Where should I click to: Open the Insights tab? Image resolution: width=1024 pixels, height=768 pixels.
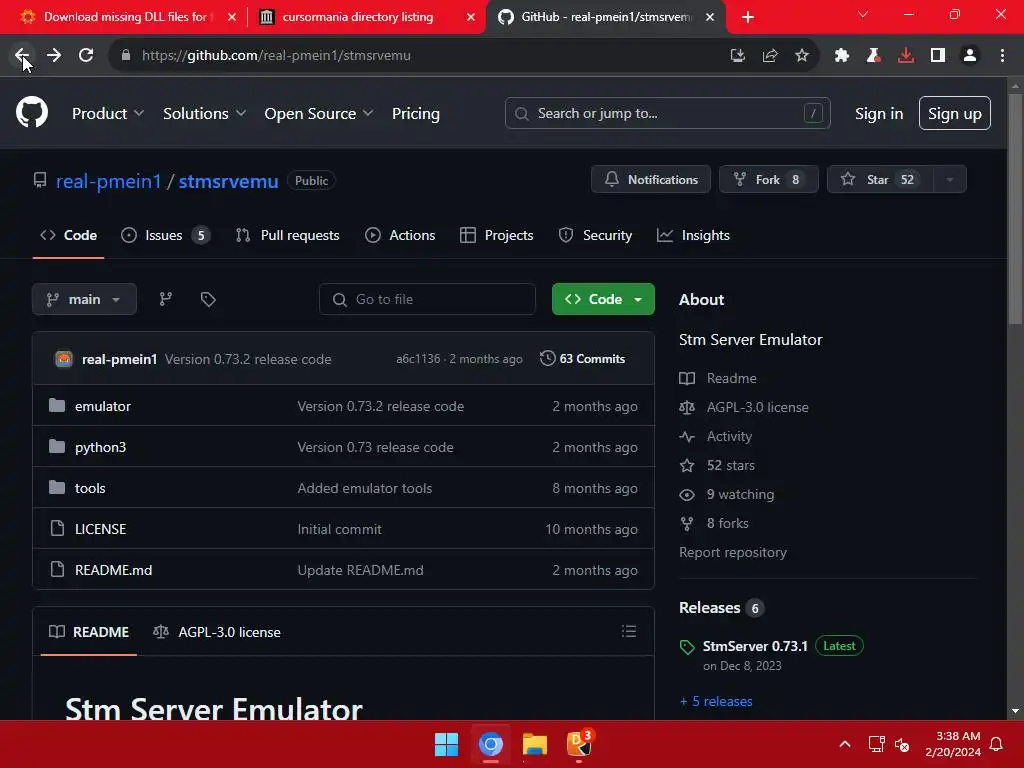[694, 235]
